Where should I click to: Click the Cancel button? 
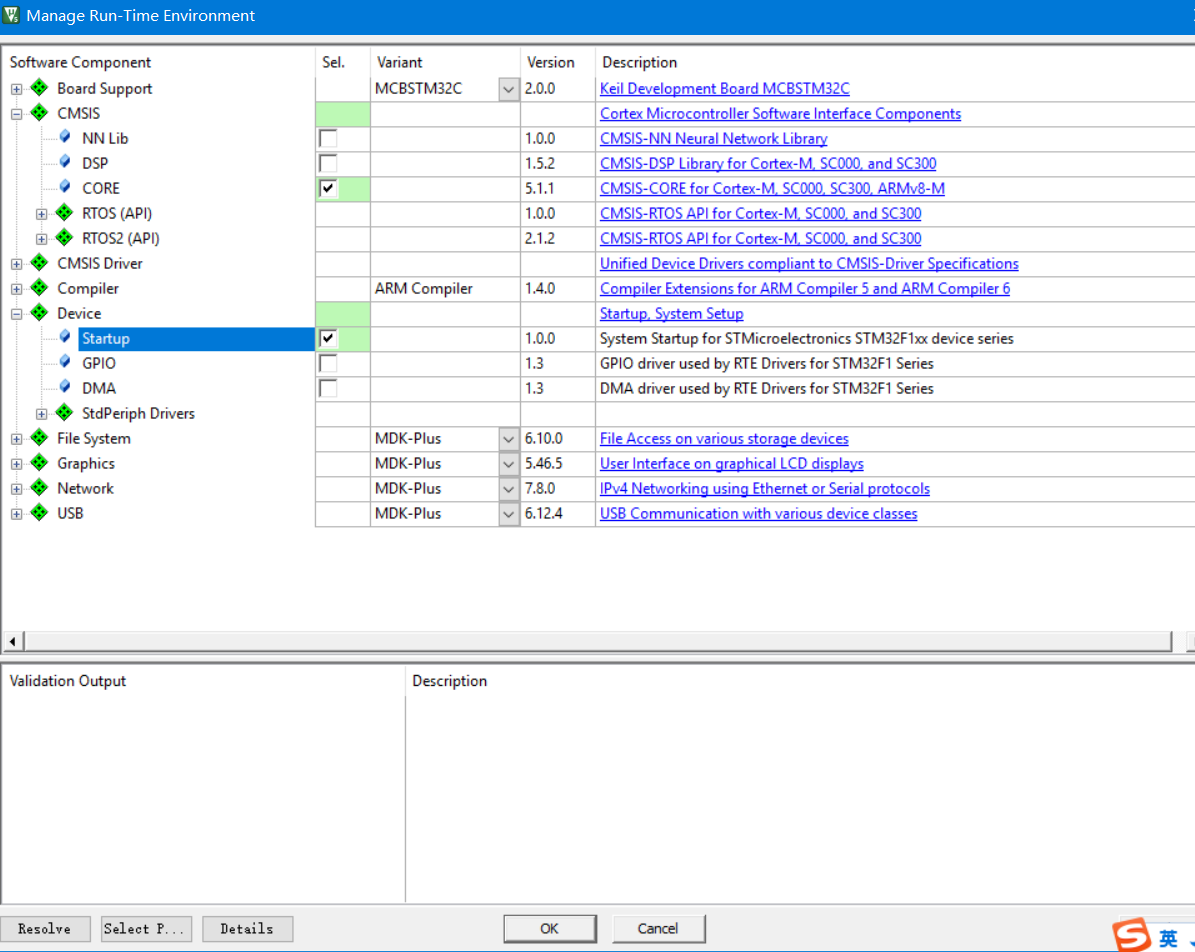[x=658, y=928]
